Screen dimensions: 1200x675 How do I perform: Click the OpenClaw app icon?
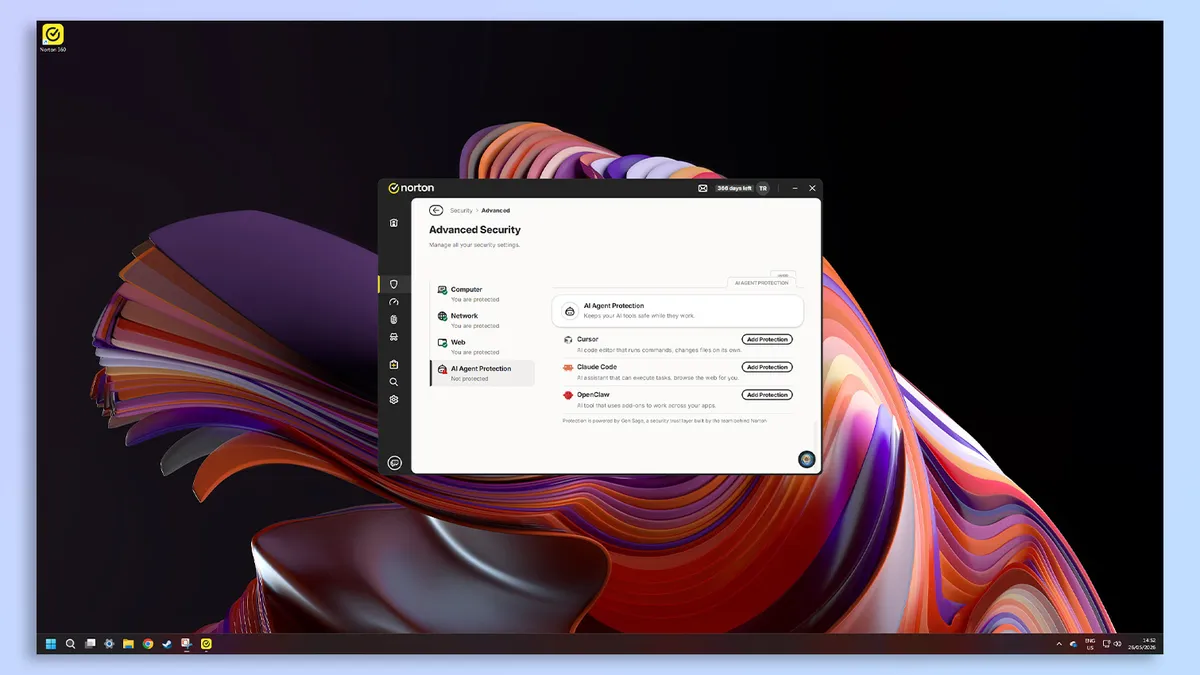click(x=568, y=395)
